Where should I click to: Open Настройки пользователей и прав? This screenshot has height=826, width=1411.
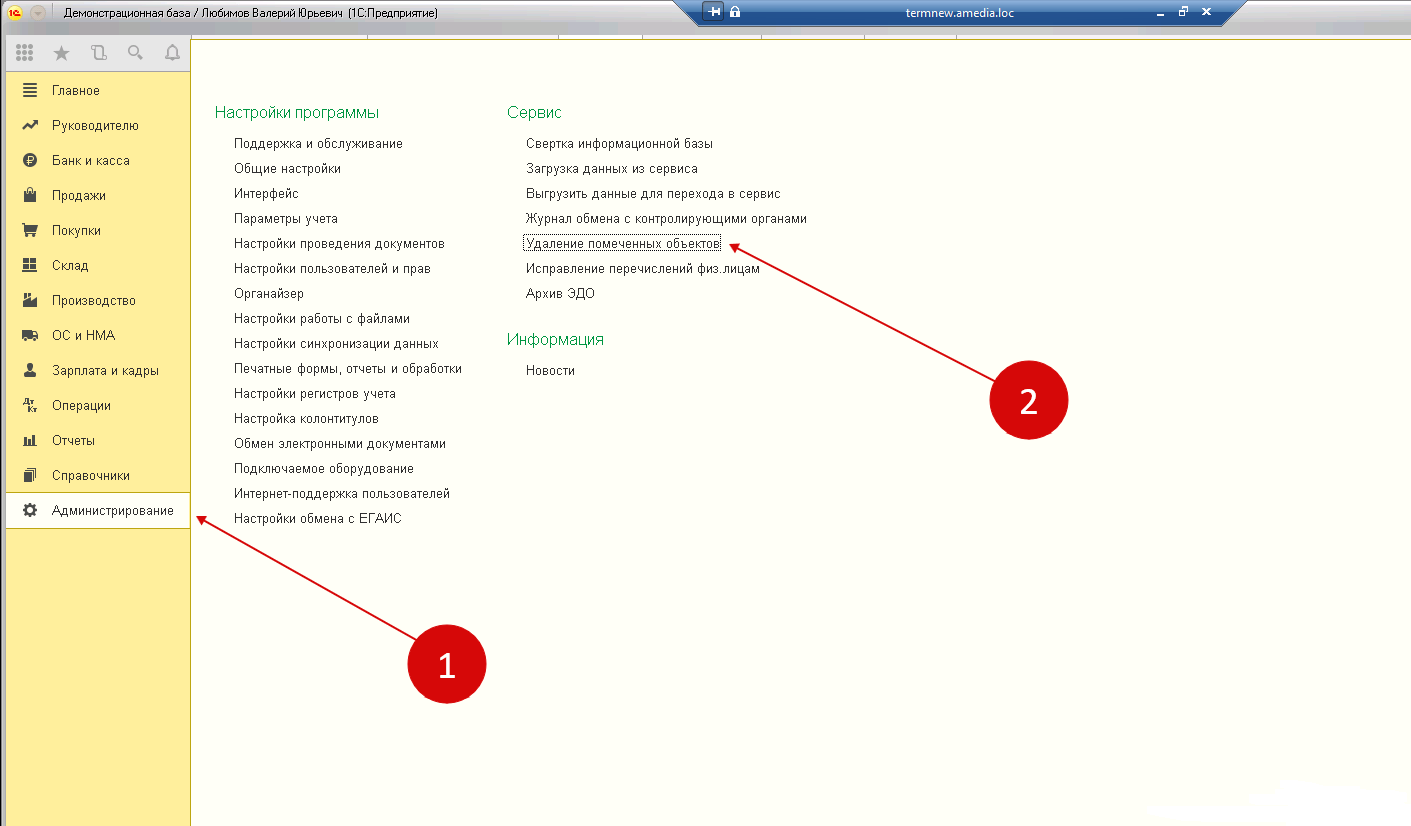(332, 268)
